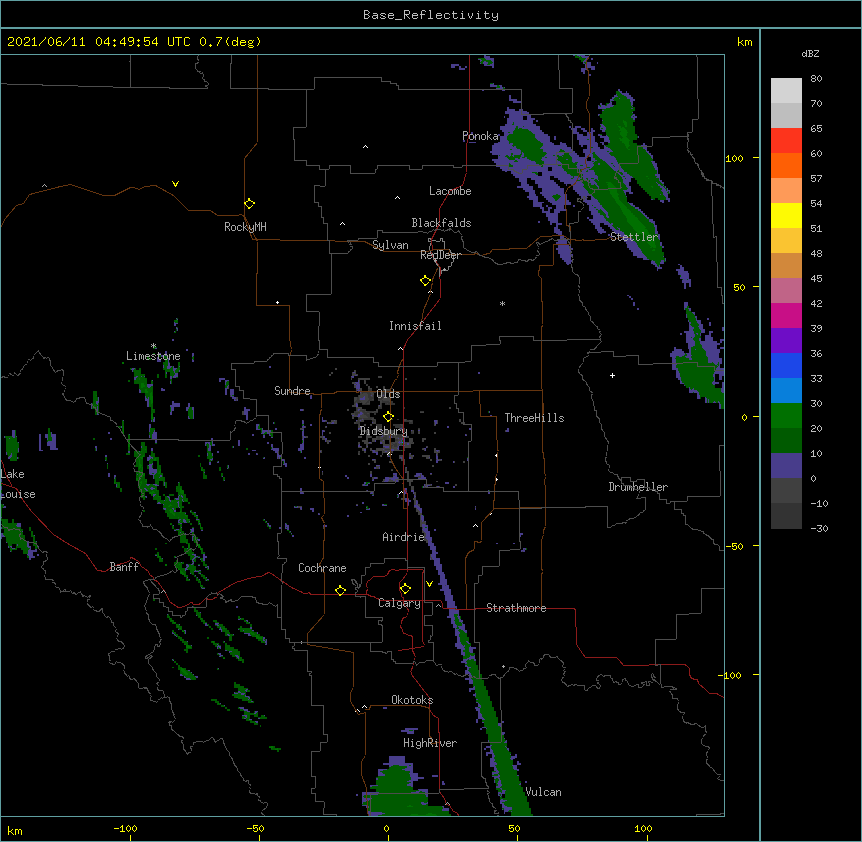Select the Banff label

click(x=124, y=567)
